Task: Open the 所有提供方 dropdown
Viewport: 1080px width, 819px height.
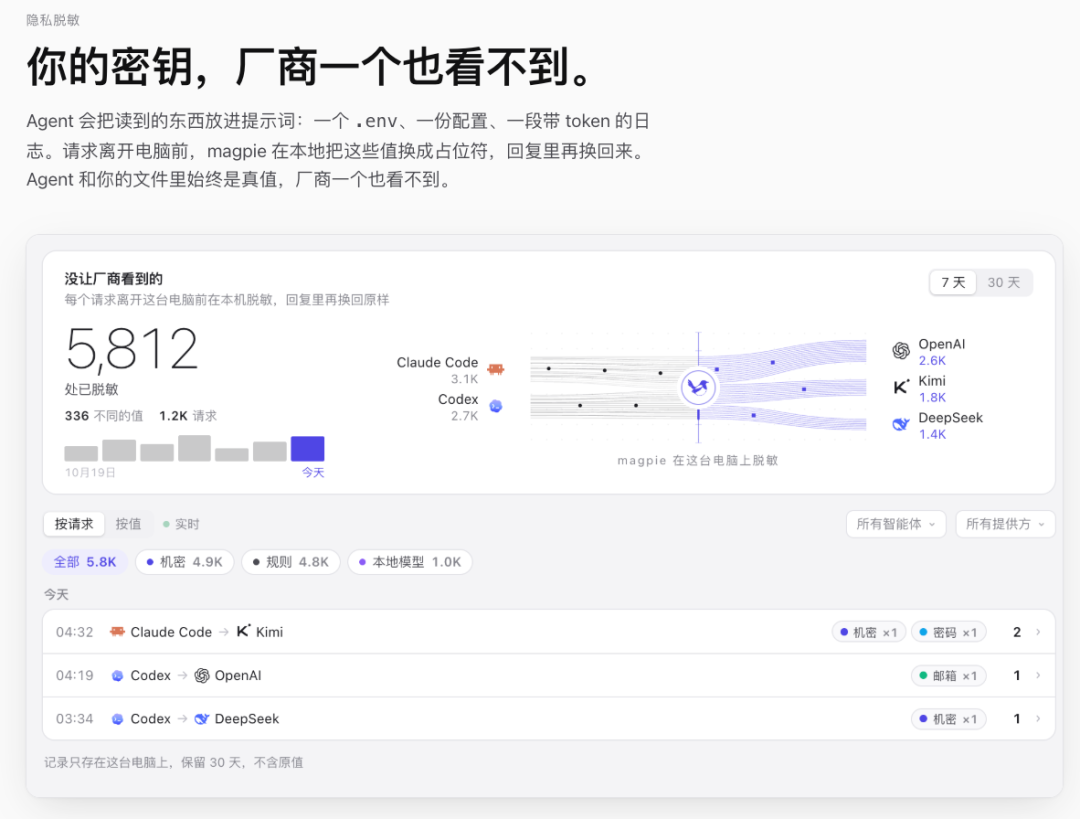Action: tap(1005, 524)
